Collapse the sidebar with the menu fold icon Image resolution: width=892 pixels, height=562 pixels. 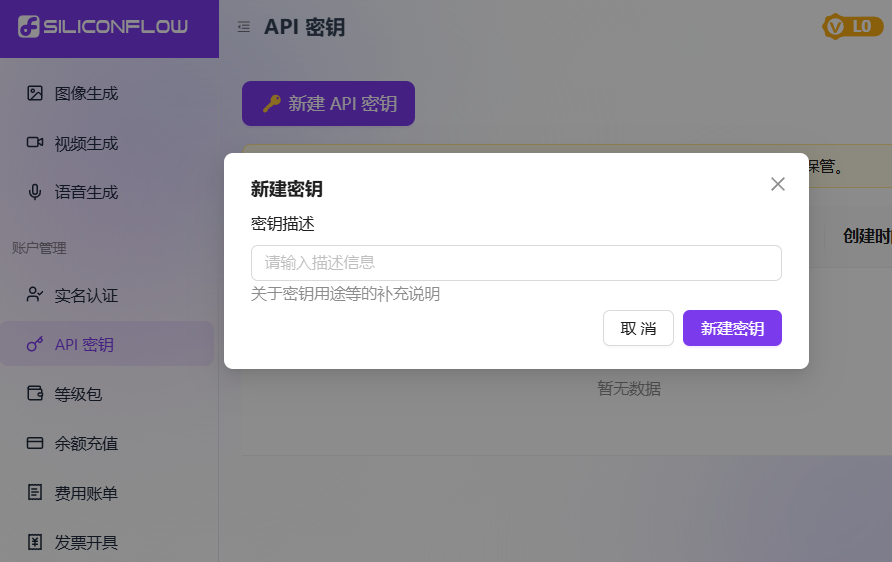(243, 27)
